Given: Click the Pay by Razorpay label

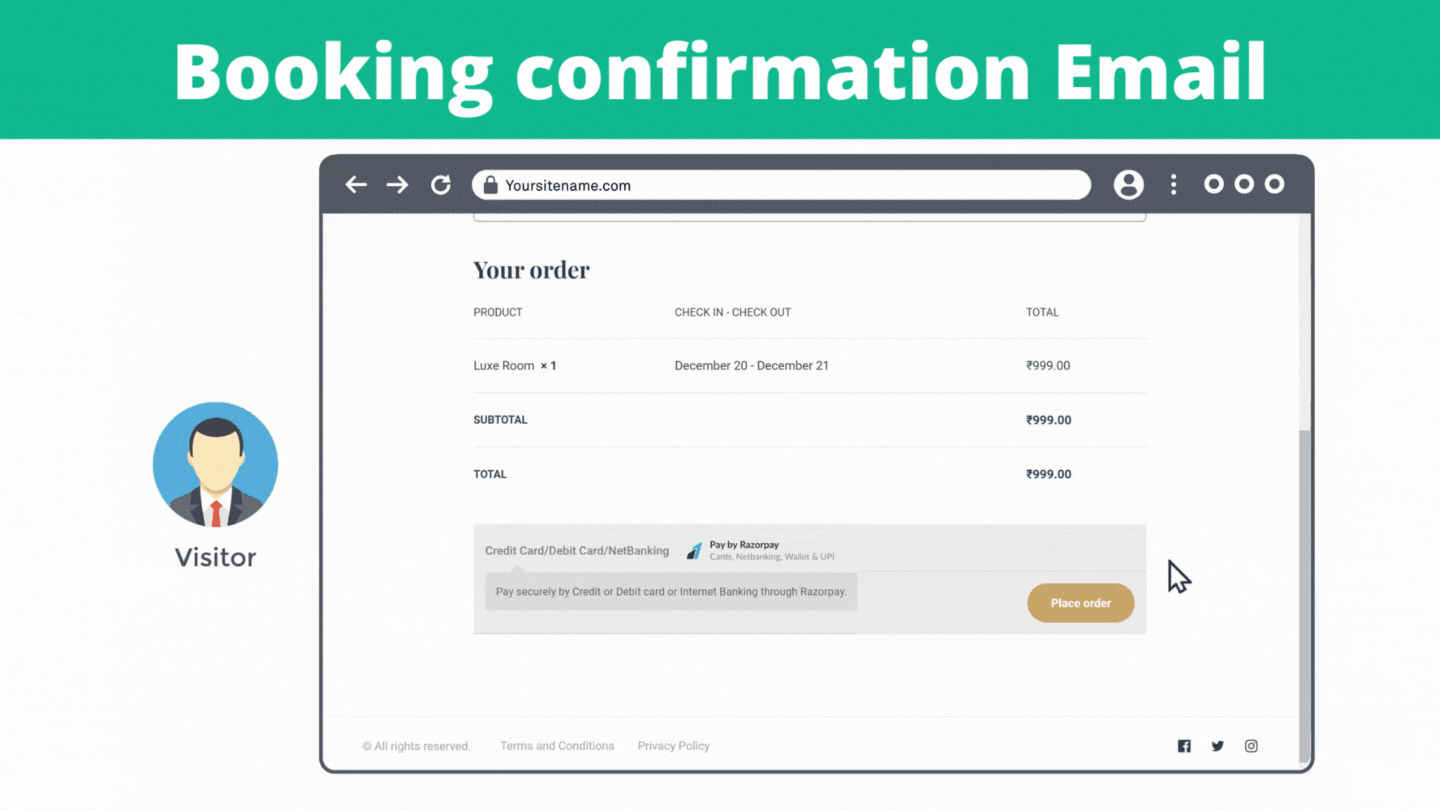Looking at the screenshot, I should click(x=744, y=545).
